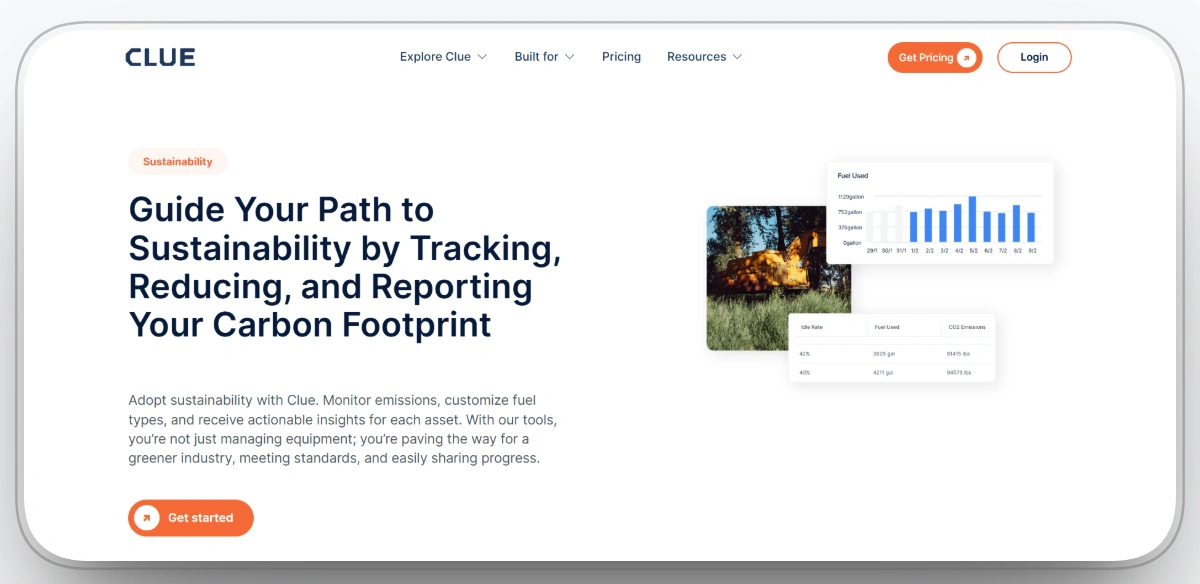
Task: Open the Login page
Action: click(x=1034, y=57)
